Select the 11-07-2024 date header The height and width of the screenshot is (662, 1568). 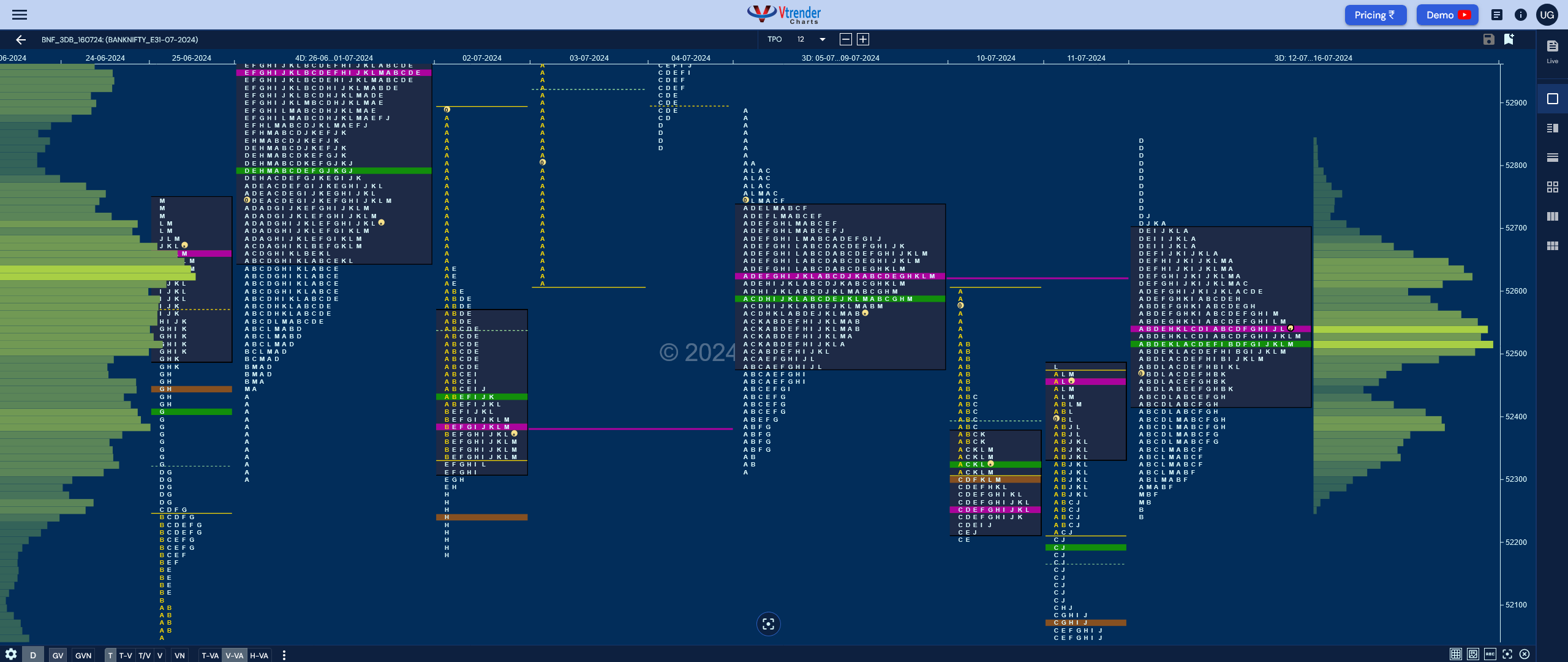click(x=1086, y=58)
